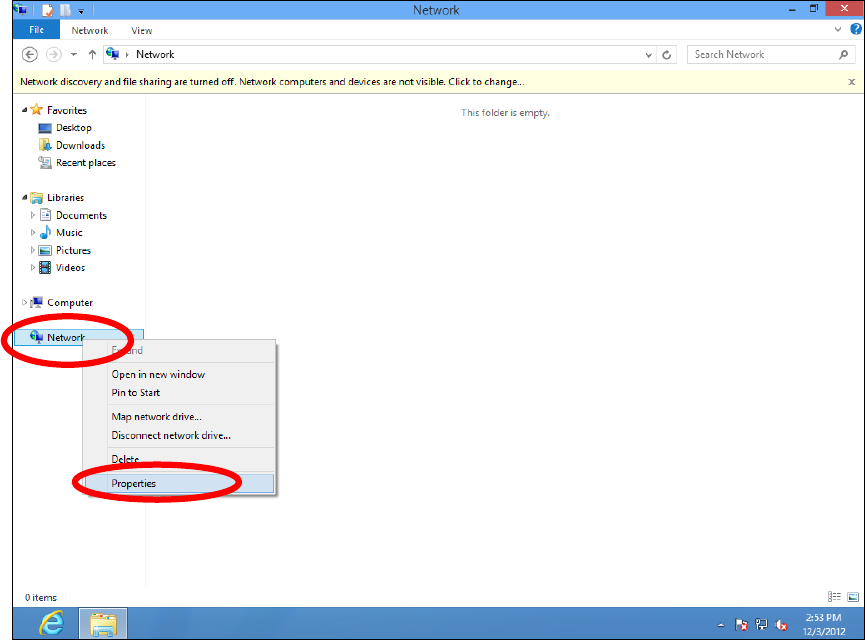Click the Network breadcrumb in address bar

(x=155, y=54)
